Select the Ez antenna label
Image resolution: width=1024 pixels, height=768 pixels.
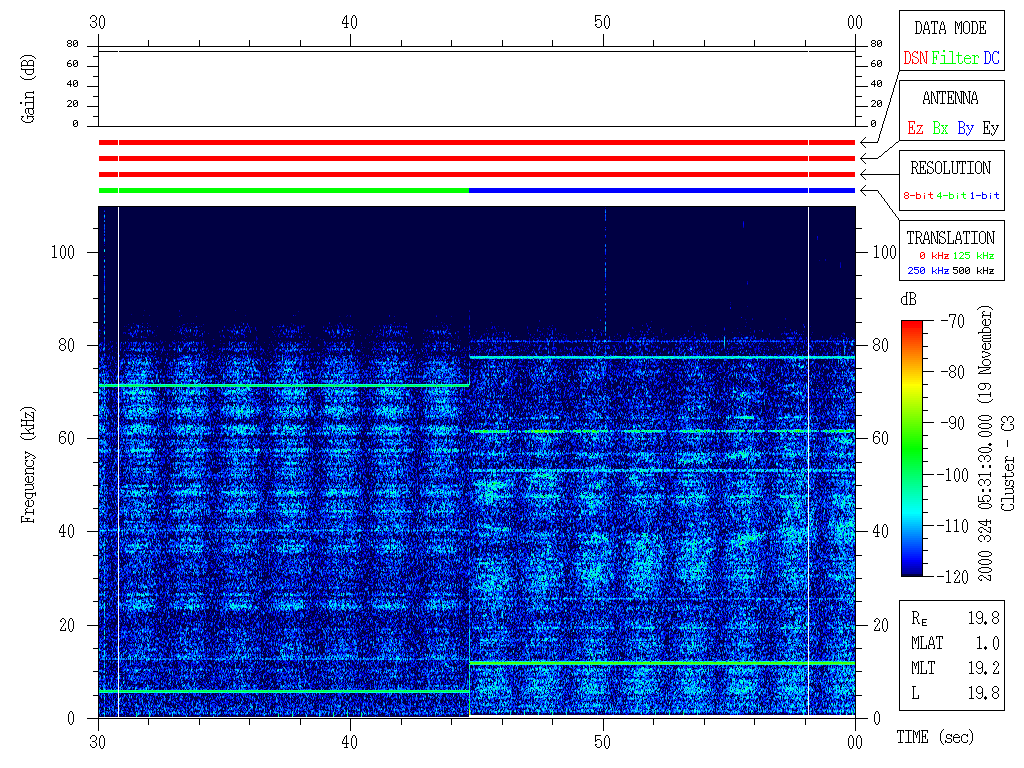(915, 128)
